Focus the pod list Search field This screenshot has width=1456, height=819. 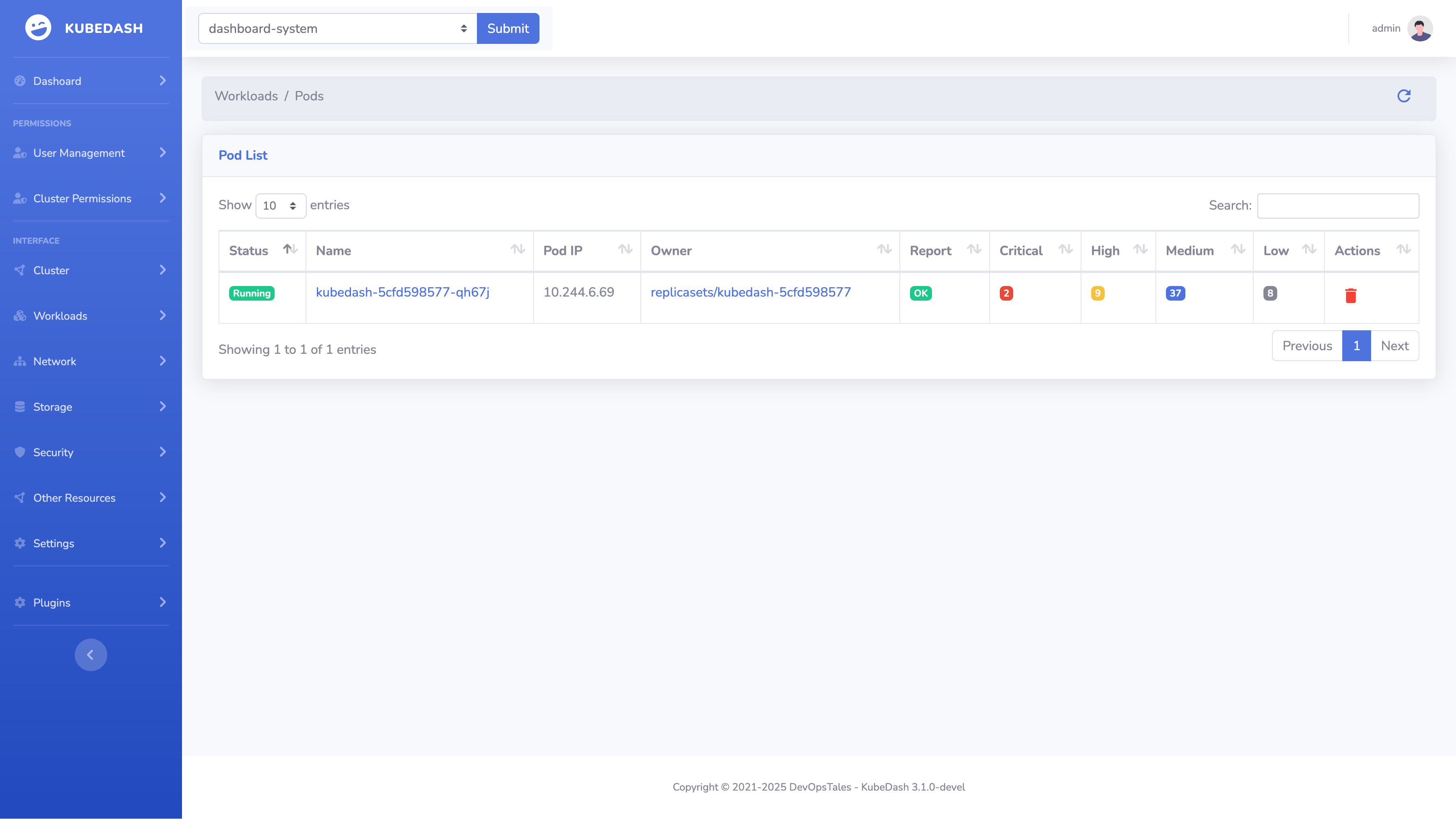point(1337,206)
